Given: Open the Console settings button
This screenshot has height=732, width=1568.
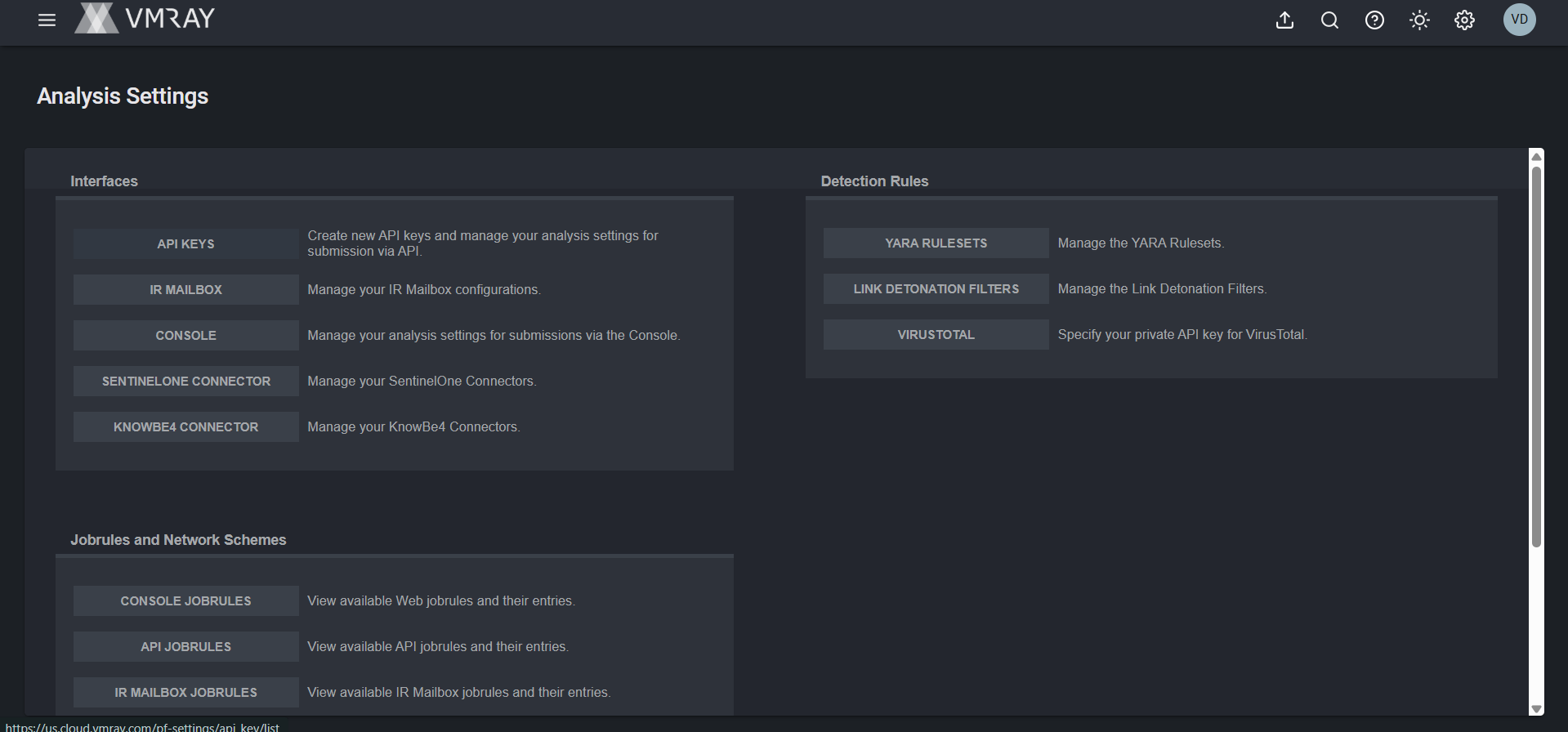Looking at the screenshot, I should tap(185, 335).
